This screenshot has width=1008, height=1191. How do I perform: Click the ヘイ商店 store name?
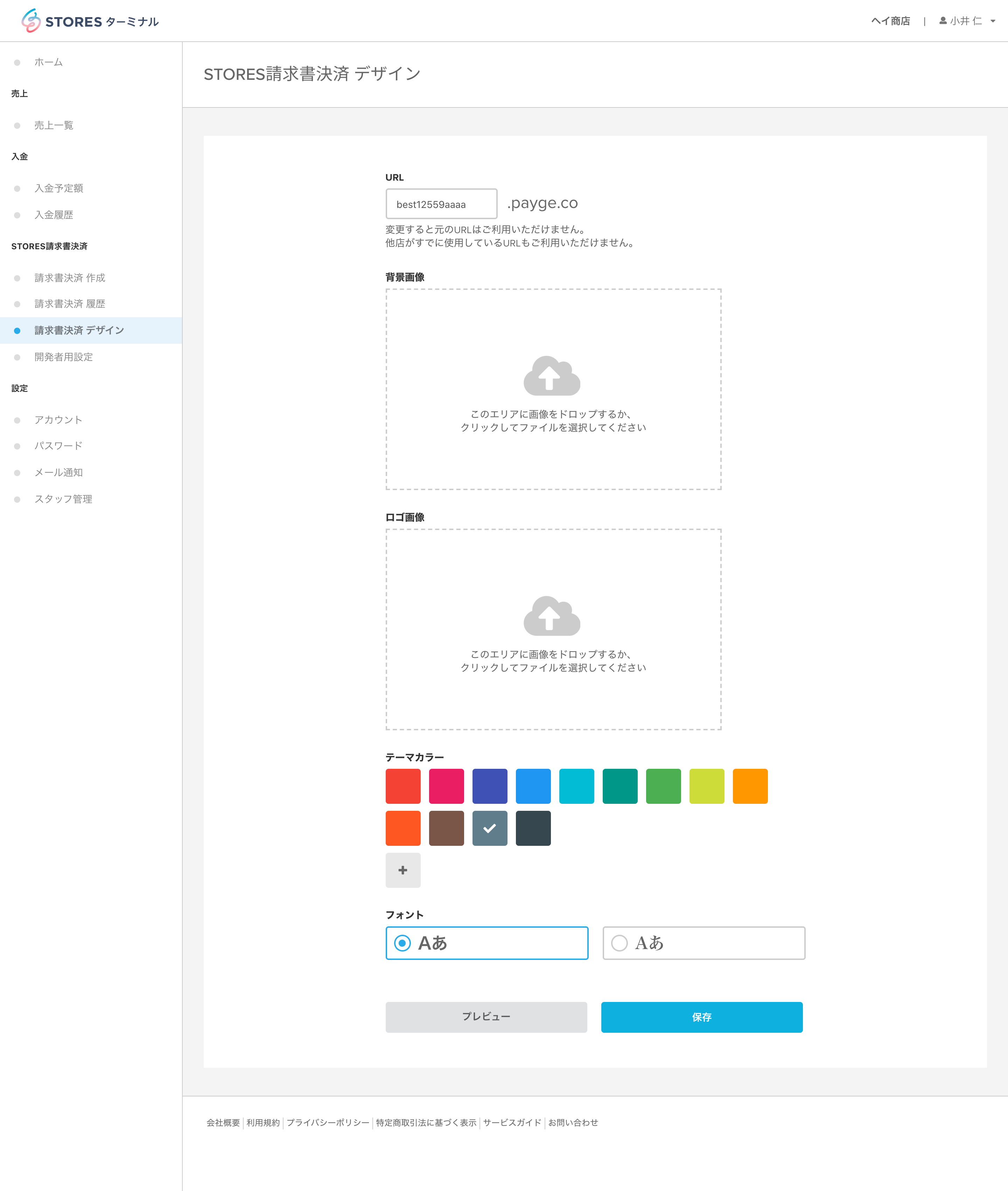click(890, 21)
